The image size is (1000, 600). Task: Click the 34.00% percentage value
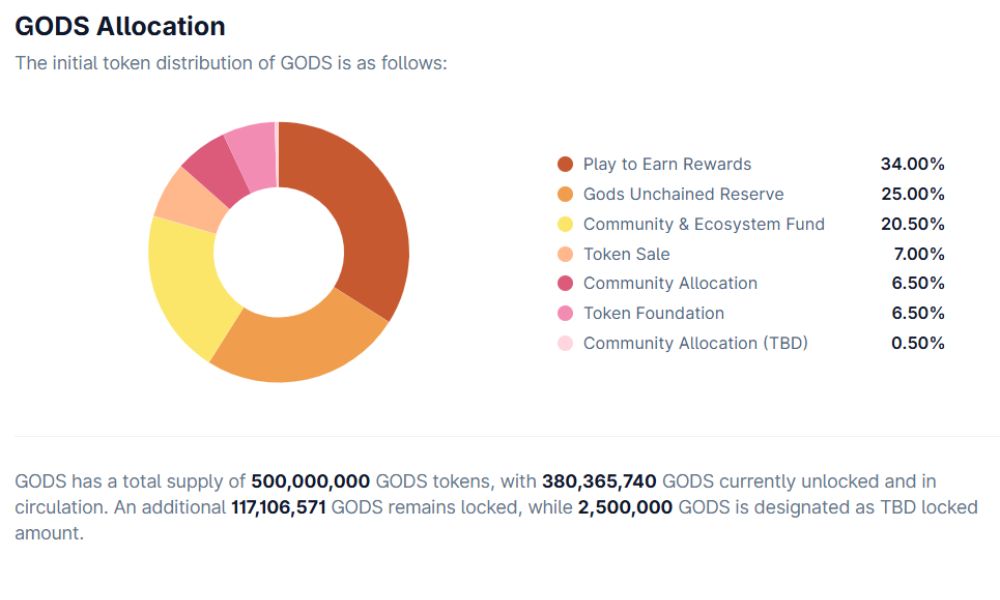[x=912, y=164]
